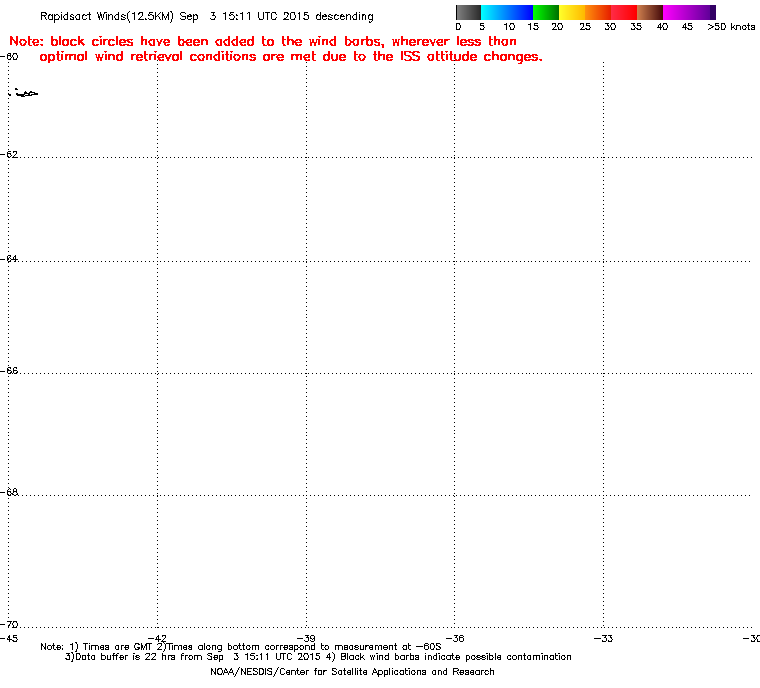Click the '-42' longitude axis label
Screen dimensions: 760x688
[x=157, y=639]
